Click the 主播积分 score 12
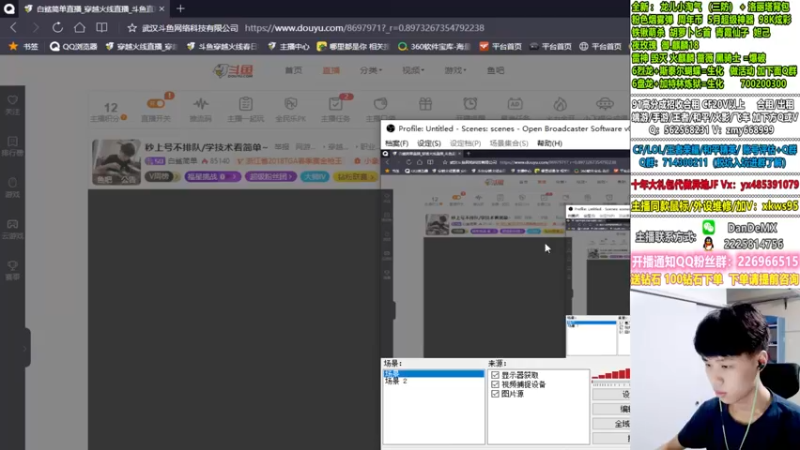This screenshot has height=450, width=800. [x=111, y=108]
